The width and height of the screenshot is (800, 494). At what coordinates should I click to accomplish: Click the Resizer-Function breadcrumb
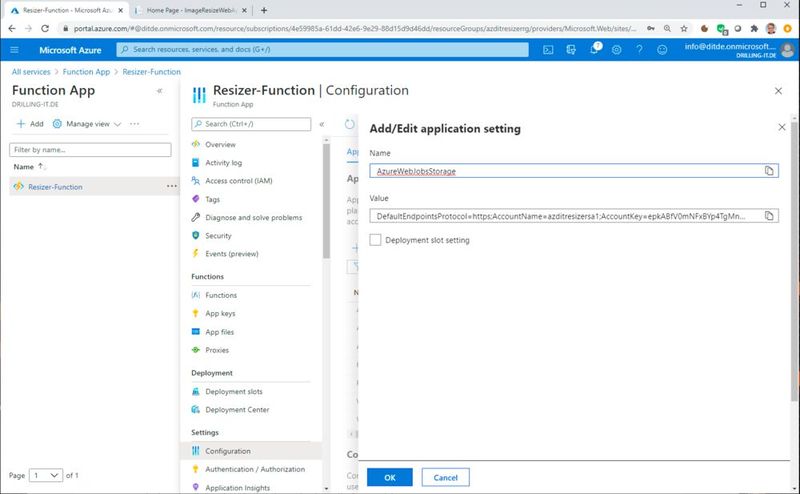point(152,72)
